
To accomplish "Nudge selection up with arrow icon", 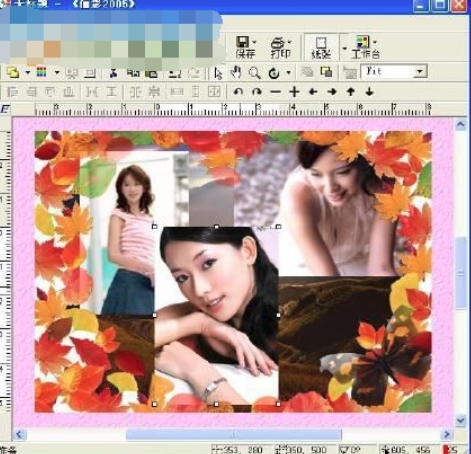I will click(351, 92).
